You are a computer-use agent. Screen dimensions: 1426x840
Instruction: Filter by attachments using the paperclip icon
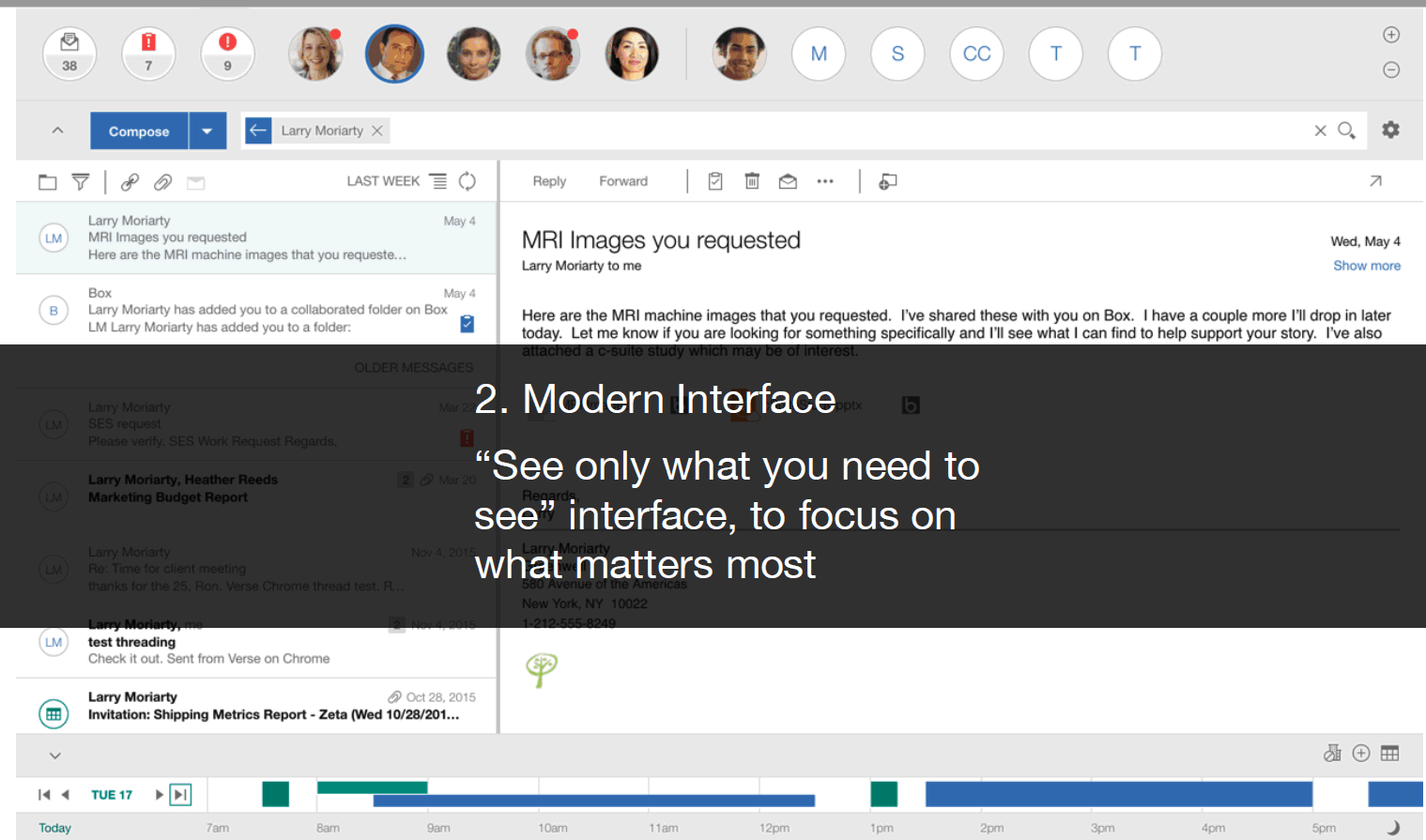pyautogui.click(x=162, y=182)
